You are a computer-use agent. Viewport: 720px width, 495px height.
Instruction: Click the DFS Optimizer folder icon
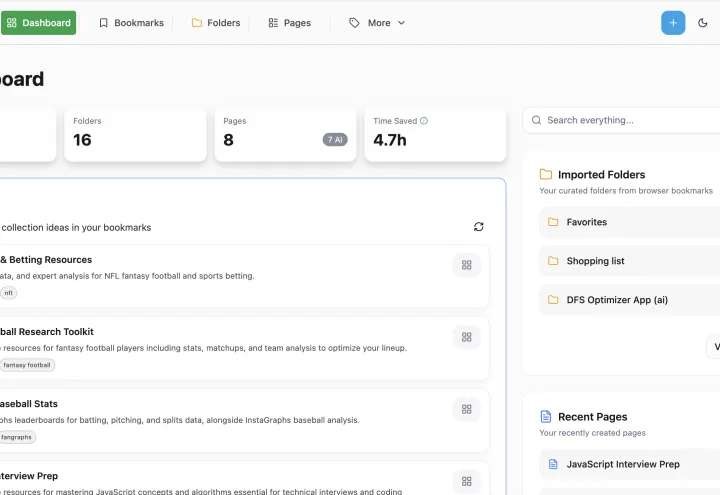coord(553,300)
